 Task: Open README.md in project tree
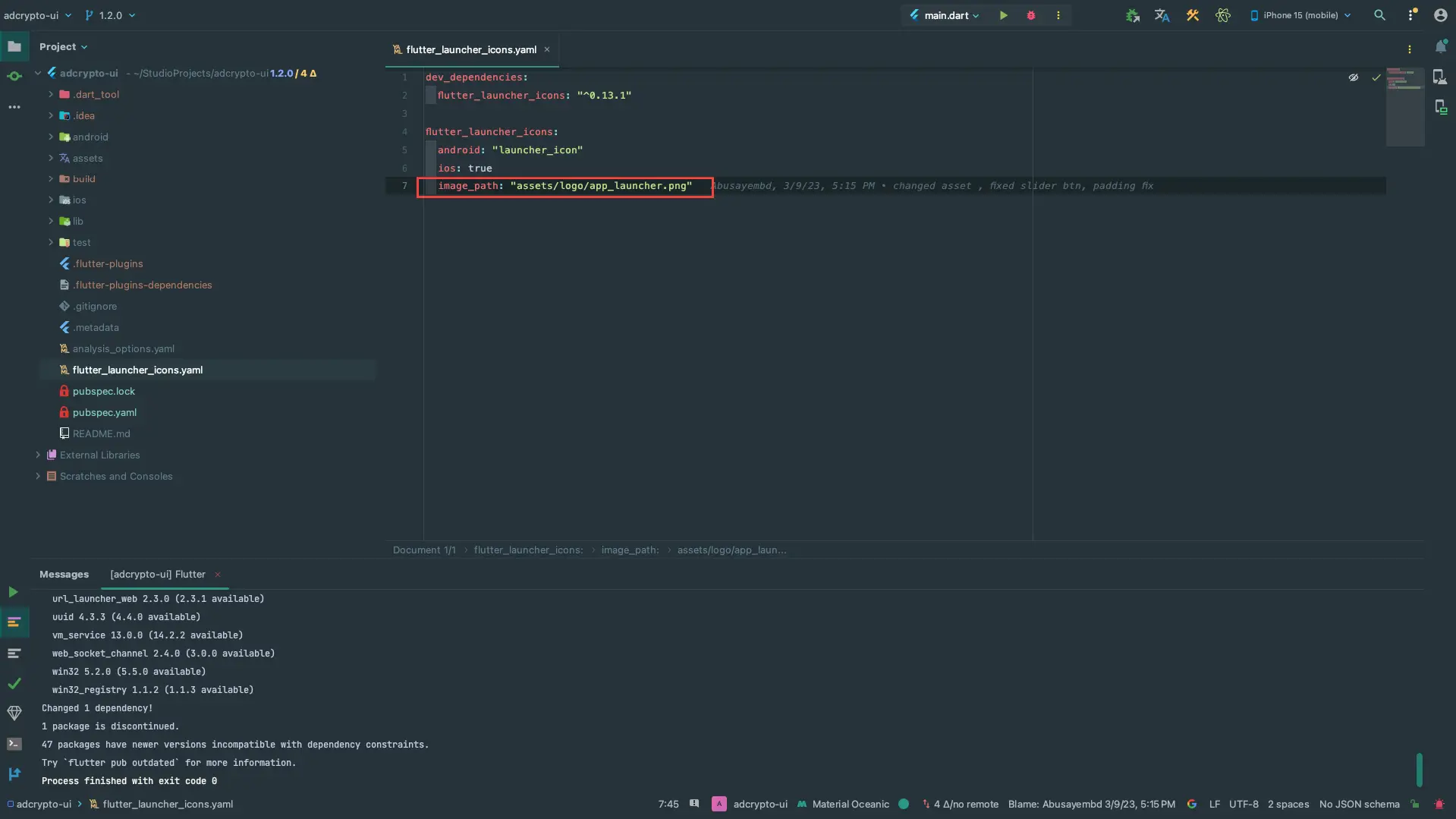point(101,433)
